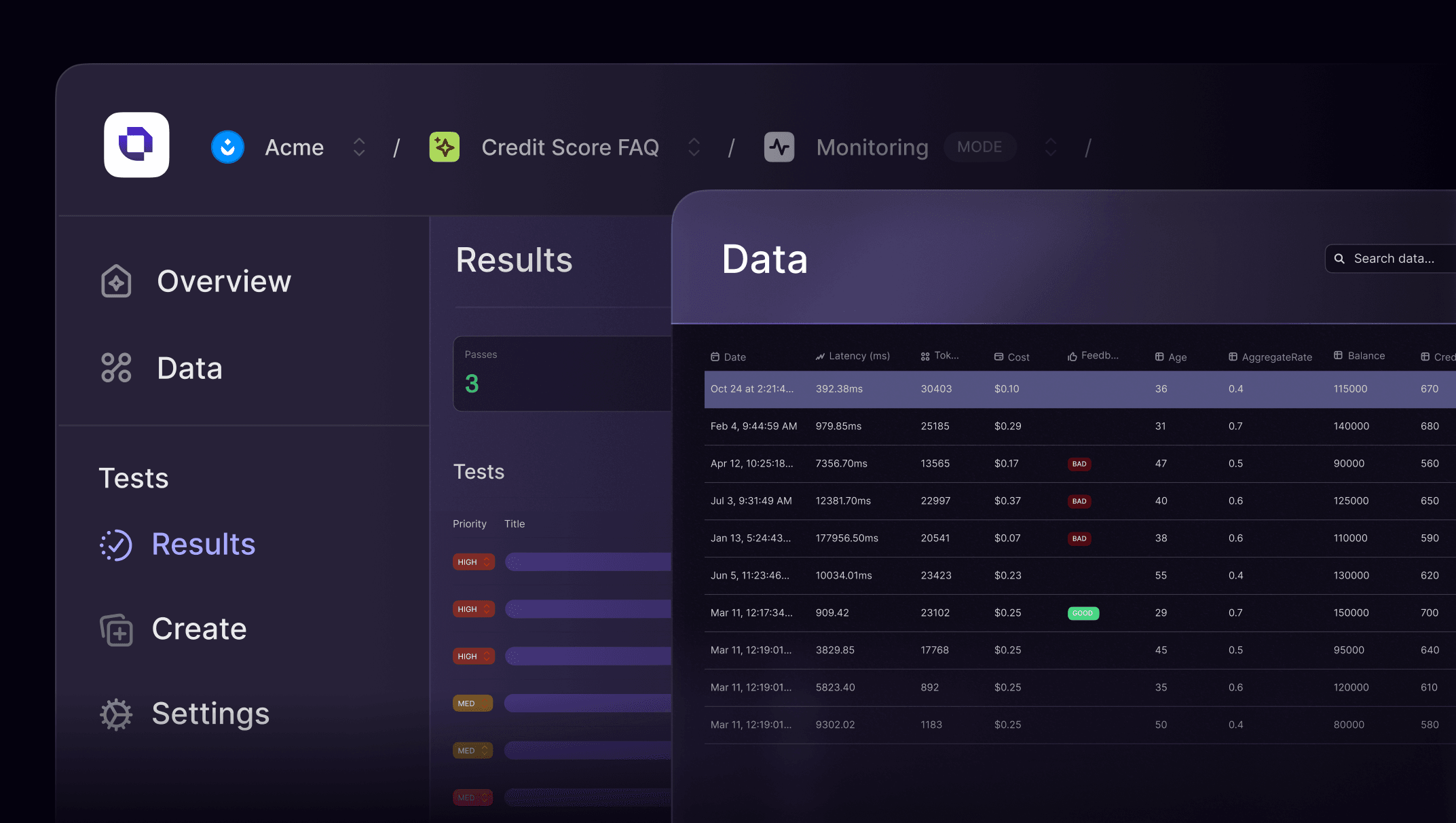Expand the first HIGH priority badge
Viewport: 1456px width, 823px height.
coord(473,562)
